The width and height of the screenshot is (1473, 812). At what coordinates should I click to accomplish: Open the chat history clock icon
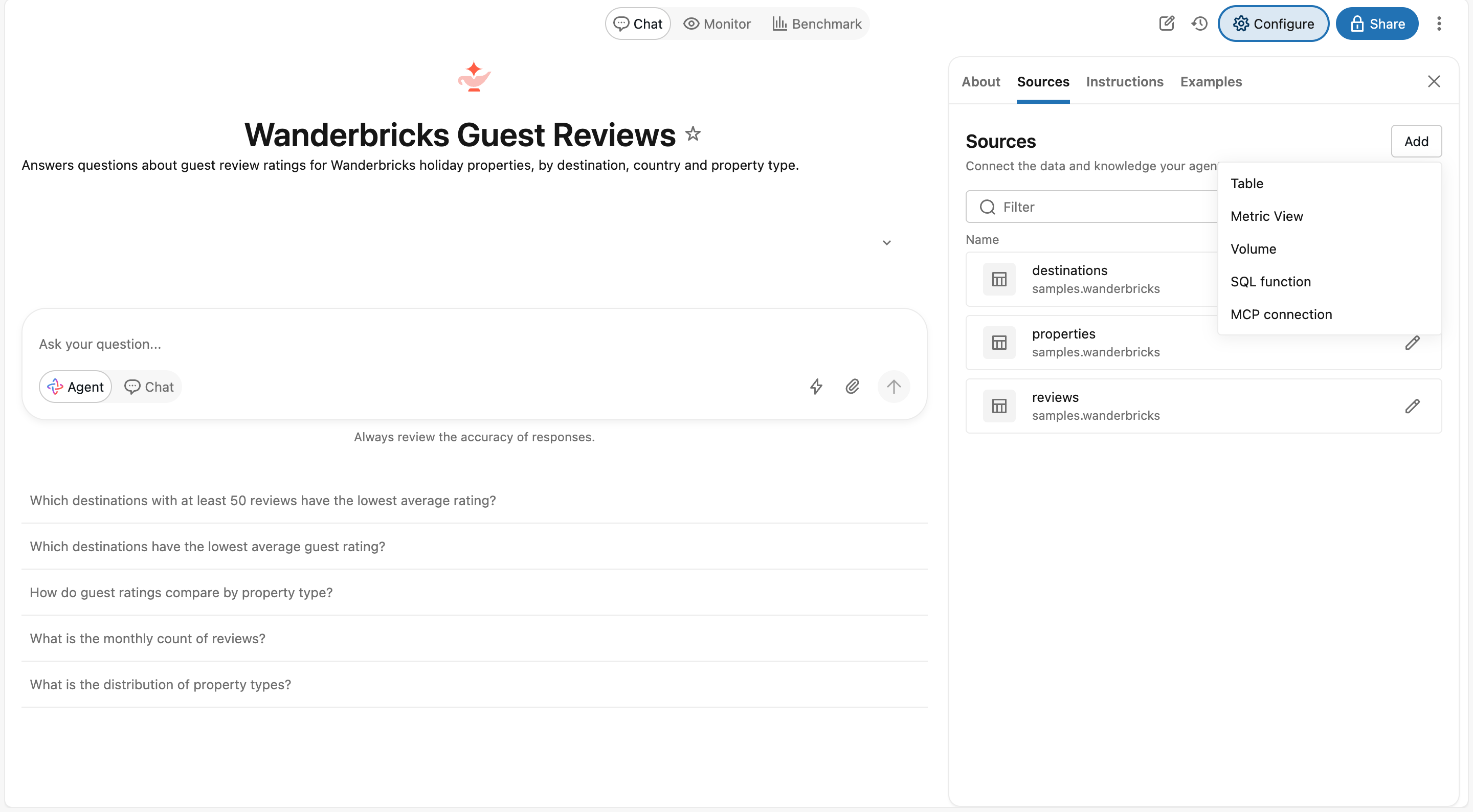point(1199,24)
